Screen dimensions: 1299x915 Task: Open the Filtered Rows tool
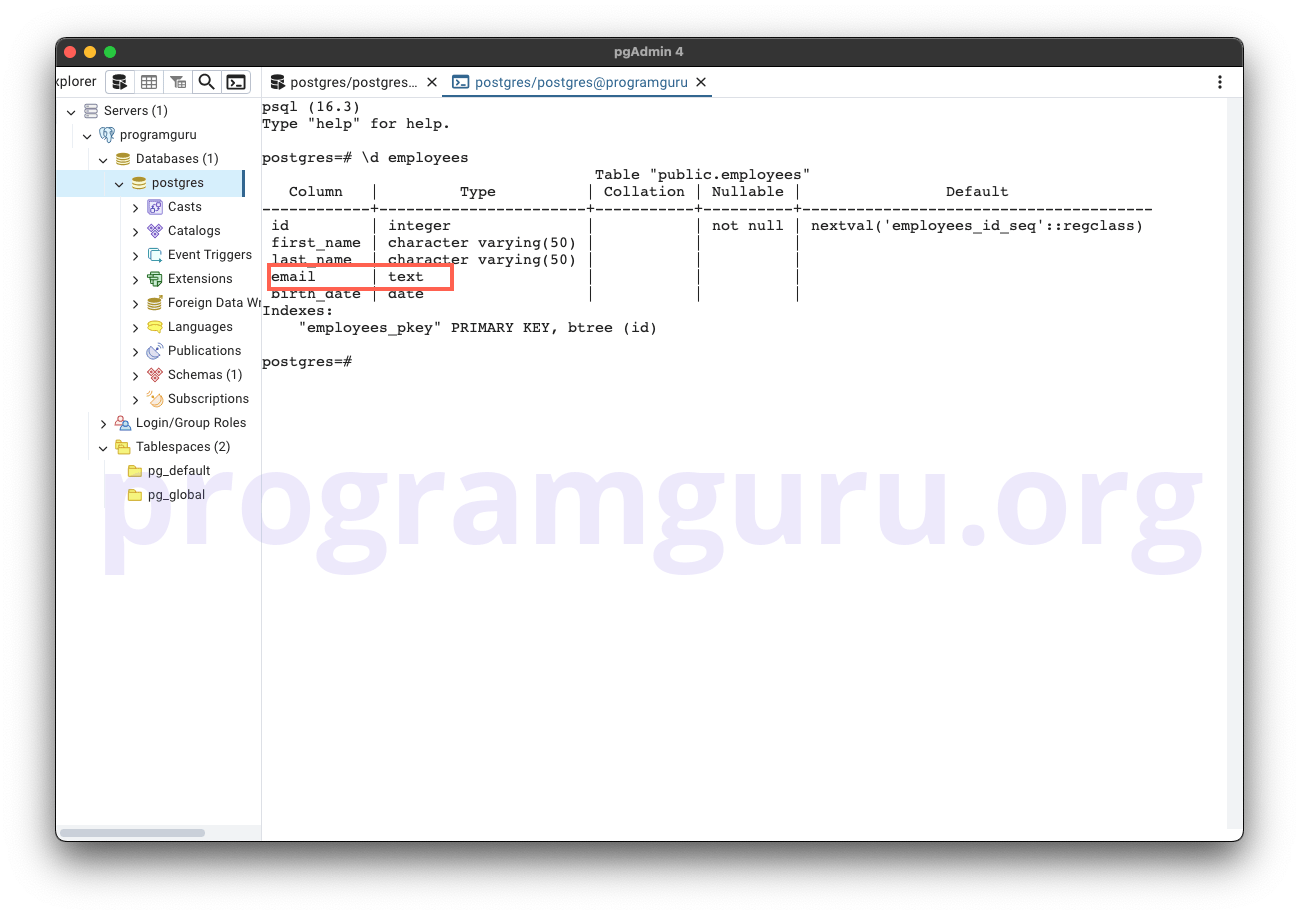click(x=177, y=81)
